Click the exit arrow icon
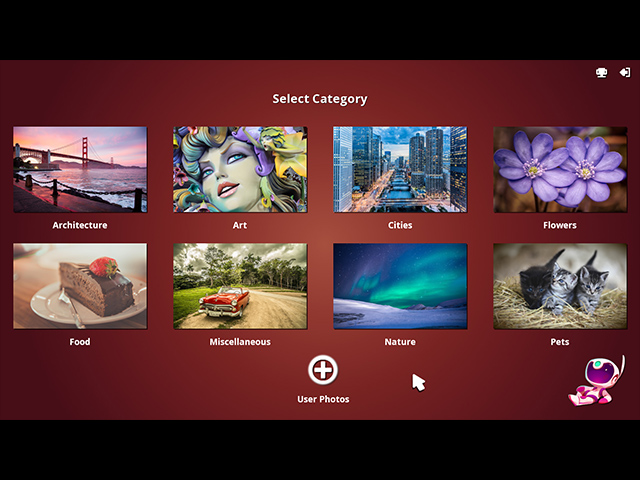The image size is (640, 480). coord(625,72)
